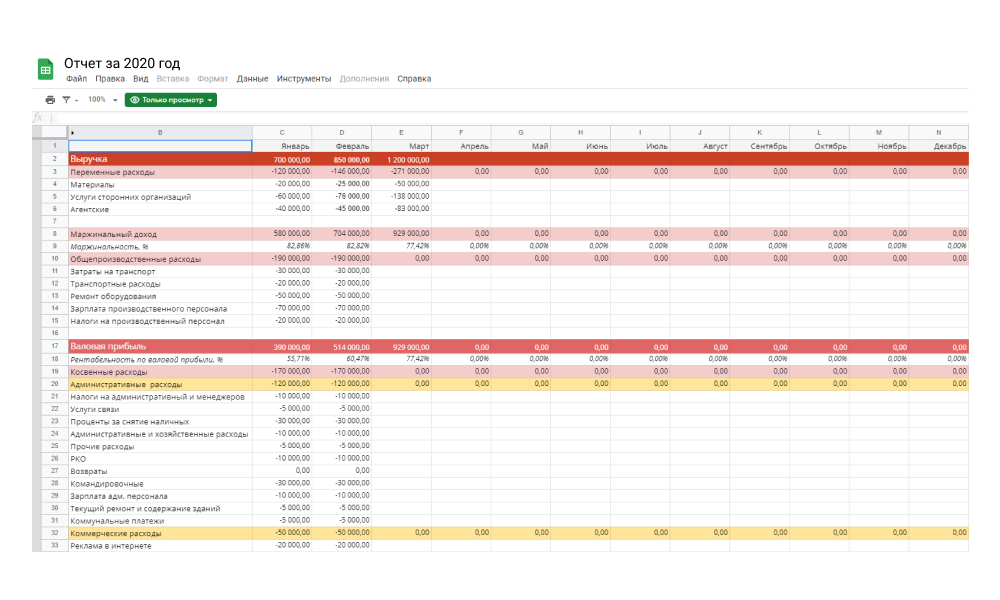Open the Вставка menu
The width and height of the screenshot is (1000, 600).
(x=172, y=78)
